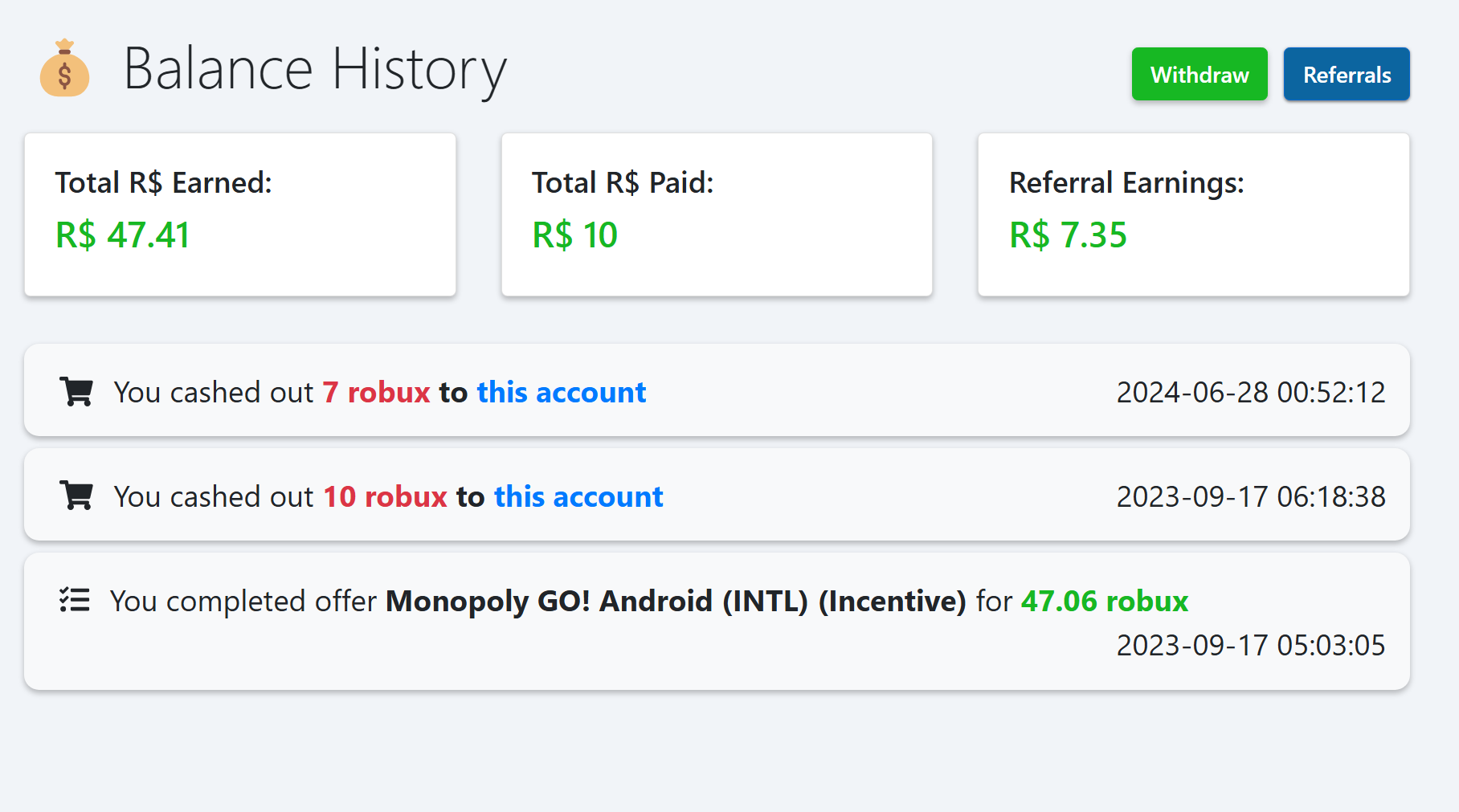Click the money bag icon
The image size is (1459, 812).
[64, 69]
